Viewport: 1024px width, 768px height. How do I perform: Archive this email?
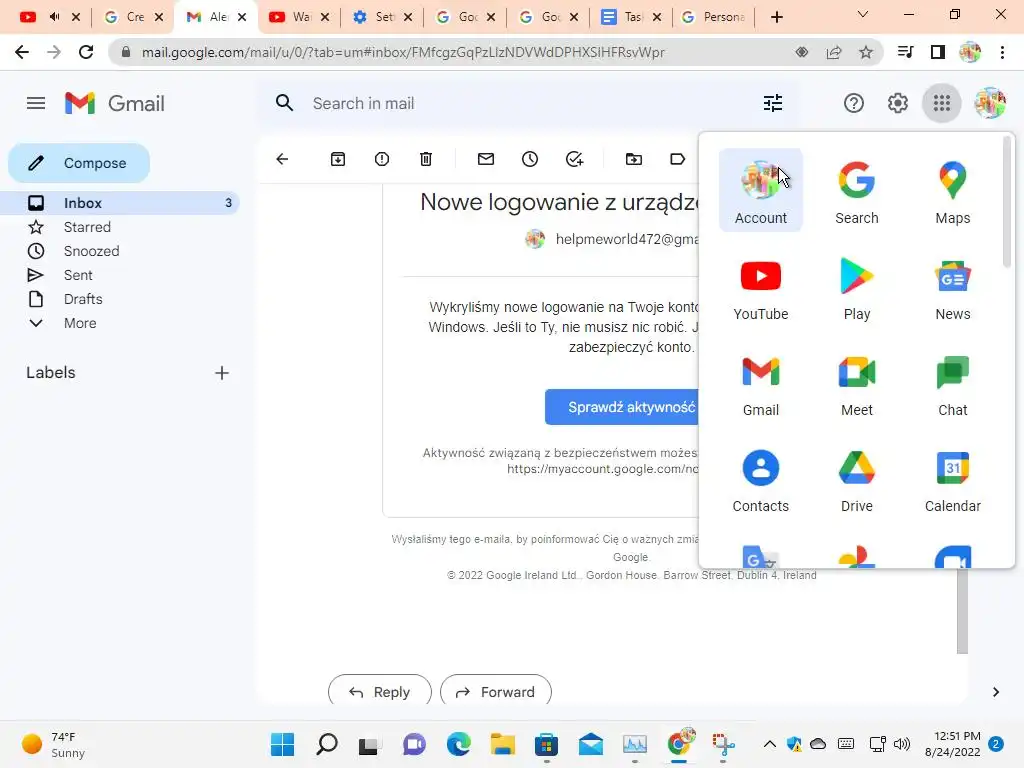tap(338, 159)
